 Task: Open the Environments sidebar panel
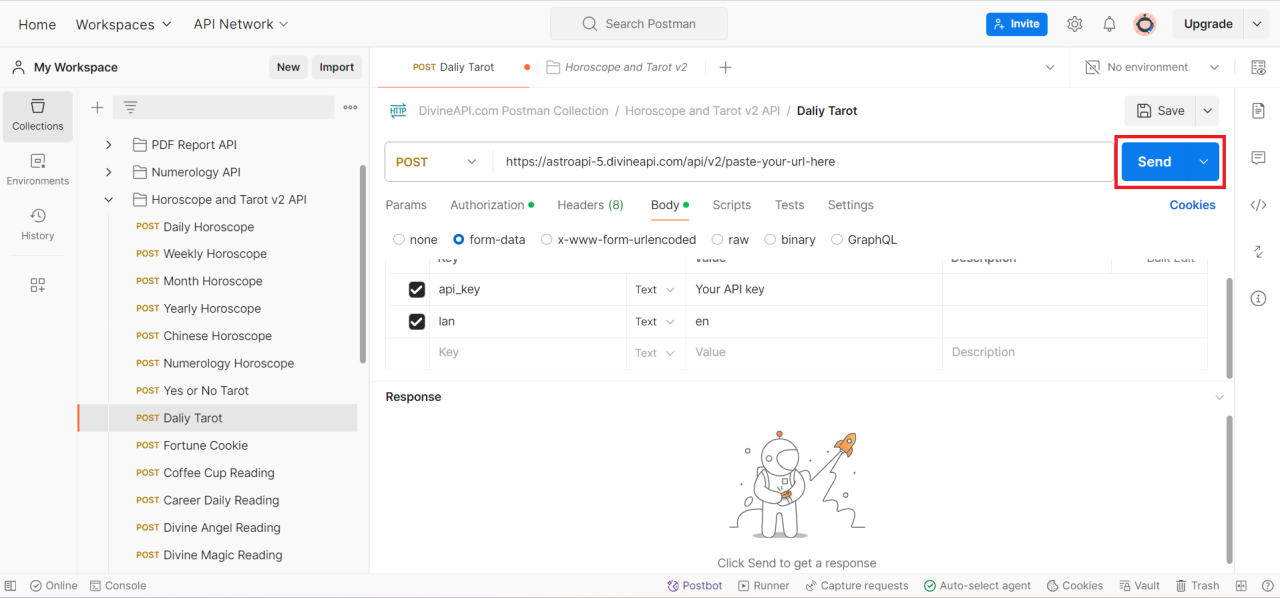click(38, 170)
